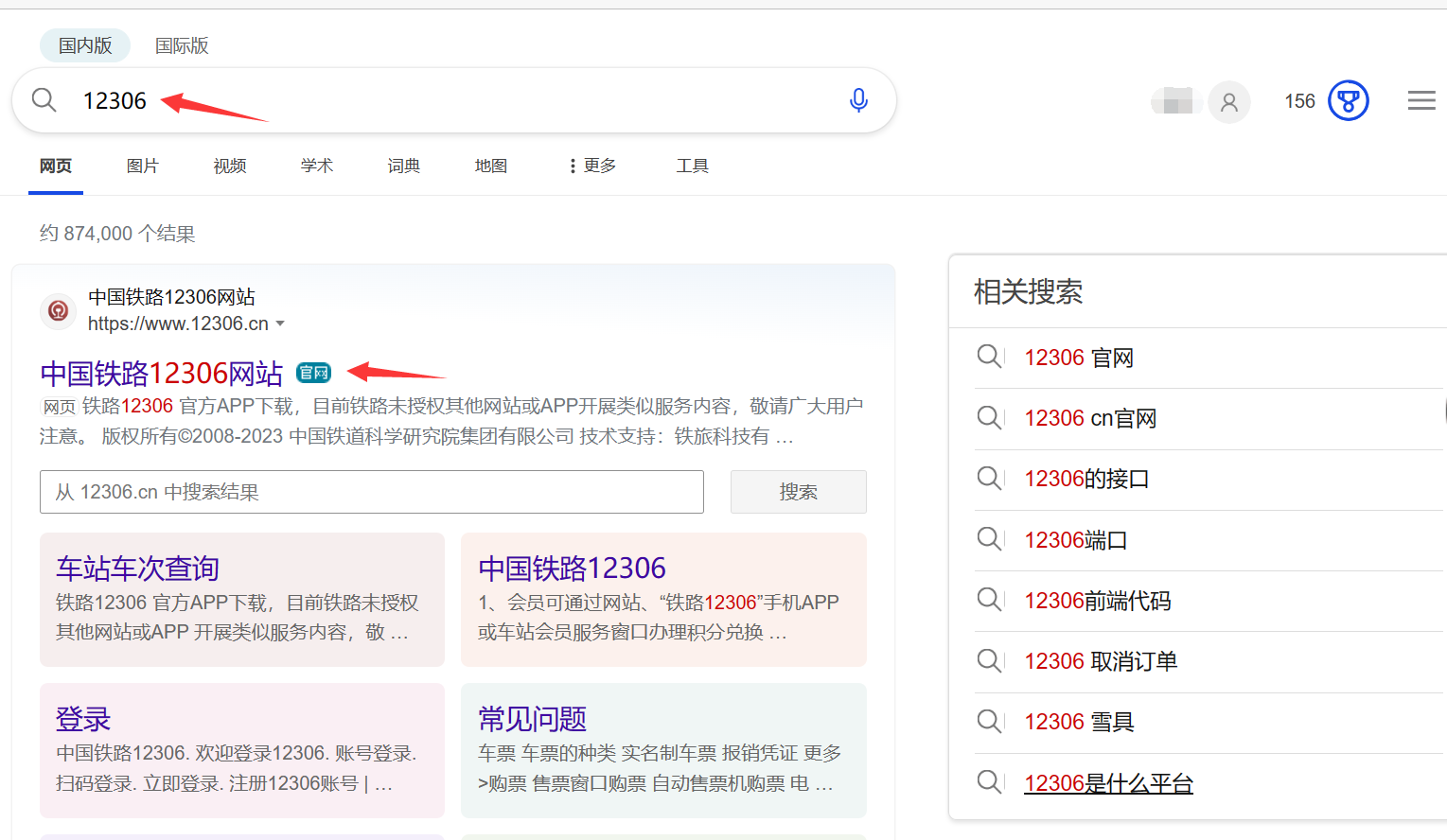Open the 地图 tab
The width and height of the screenshot is (1447, 840).
pos(490,165)
